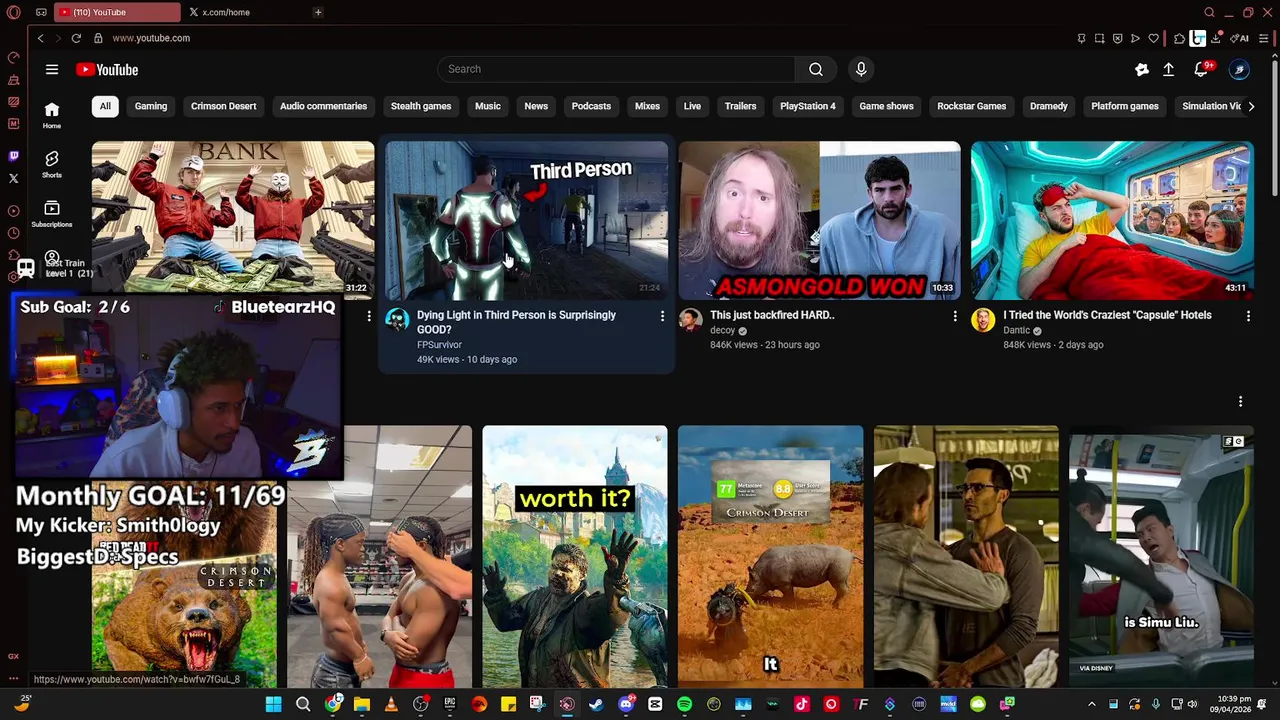
Task: Open the X icon in Opera sidebar
Action: coord(13,178)
